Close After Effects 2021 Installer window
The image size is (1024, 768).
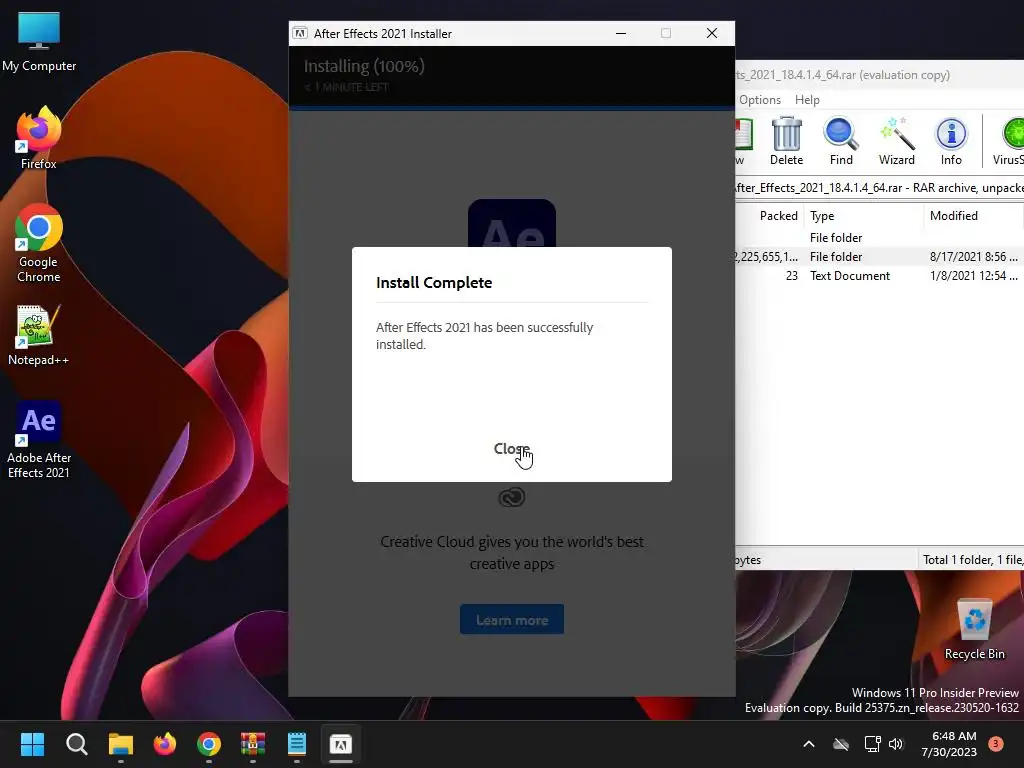pos(712,33)
